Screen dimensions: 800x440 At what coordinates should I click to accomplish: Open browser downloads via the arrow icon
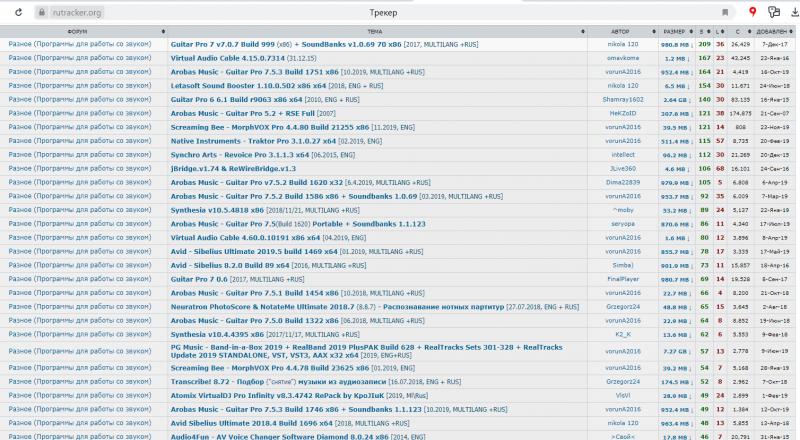(794, 12)
